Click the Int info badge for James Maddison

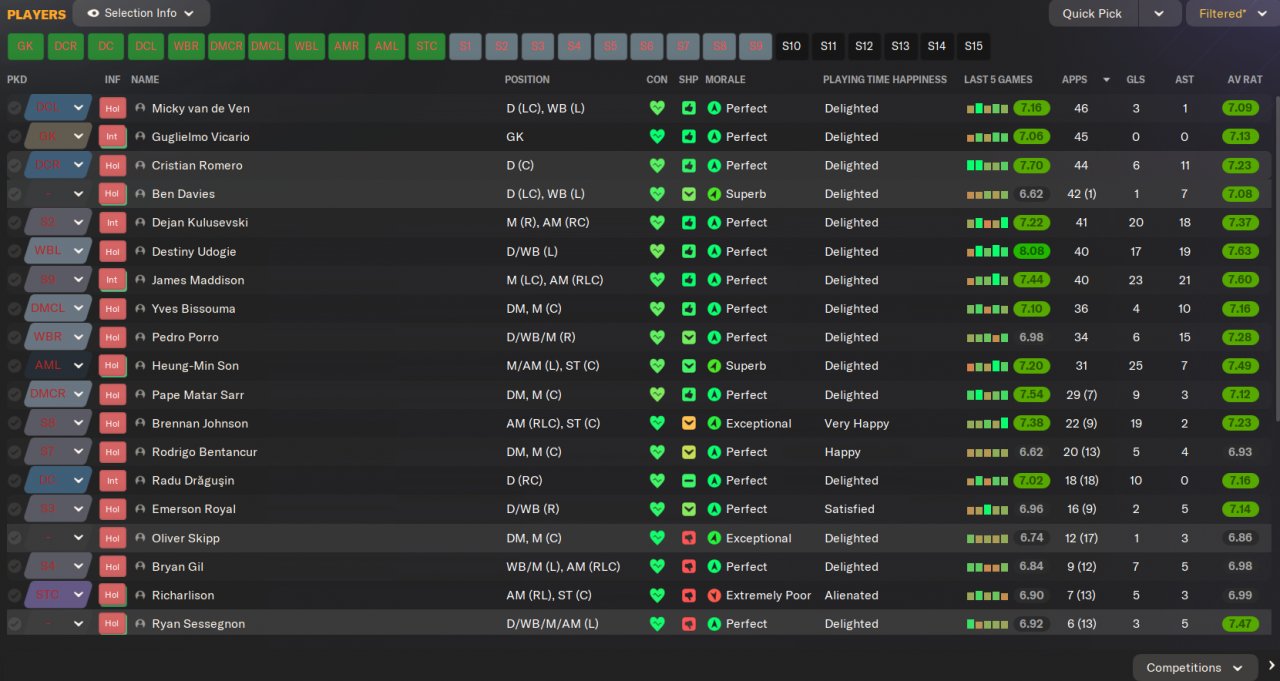pyautogui.click(x=112, y=280)
